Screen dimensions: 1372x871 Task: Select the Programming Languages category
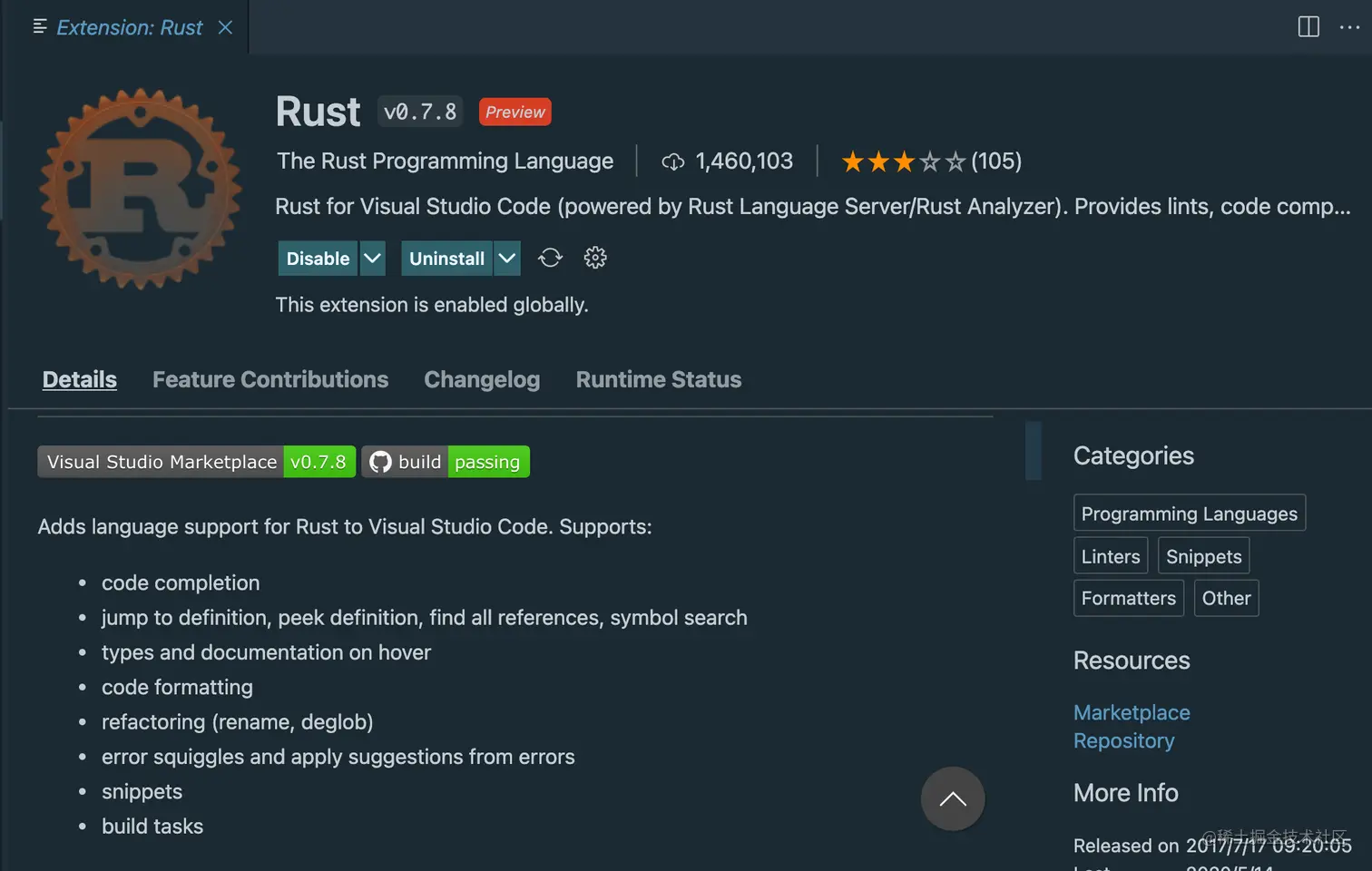pos(1190,513)
